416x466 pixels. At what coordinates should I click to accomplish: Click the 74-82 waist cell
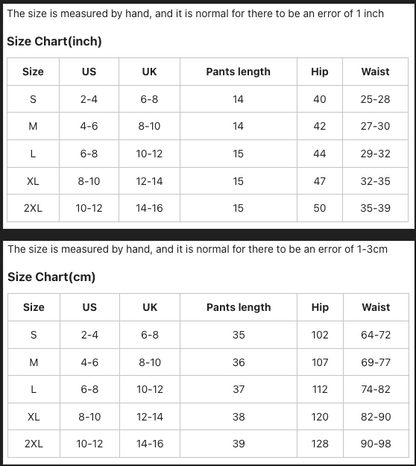point(376,389)
